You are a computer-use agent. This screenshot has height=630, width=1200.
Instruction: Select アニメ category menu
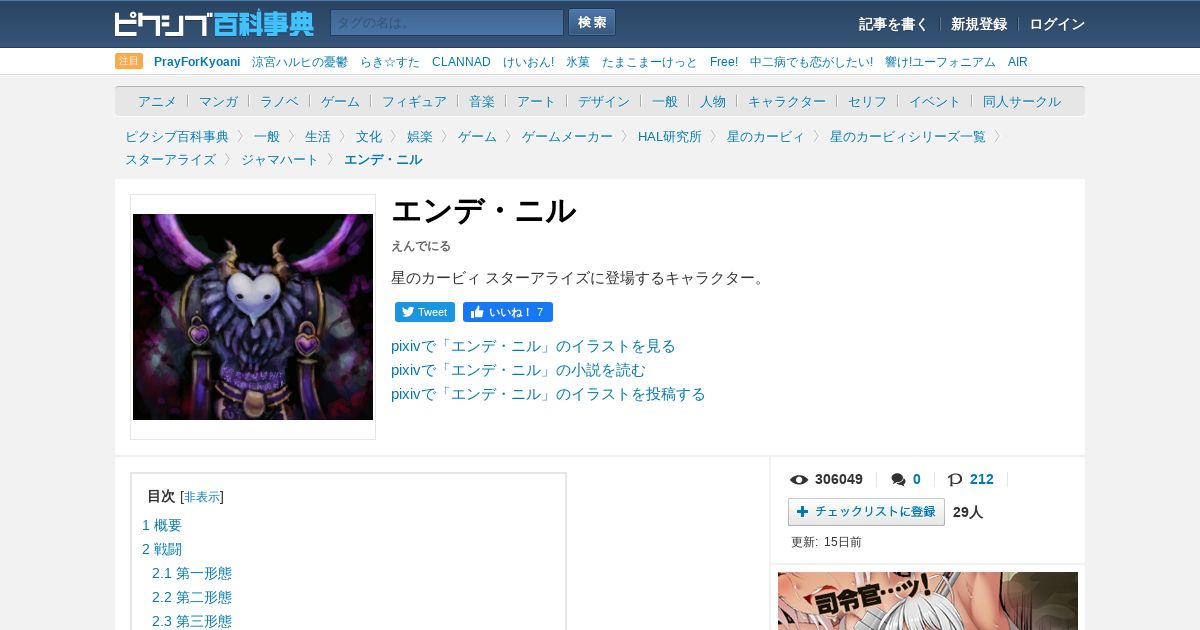[157, 101]
